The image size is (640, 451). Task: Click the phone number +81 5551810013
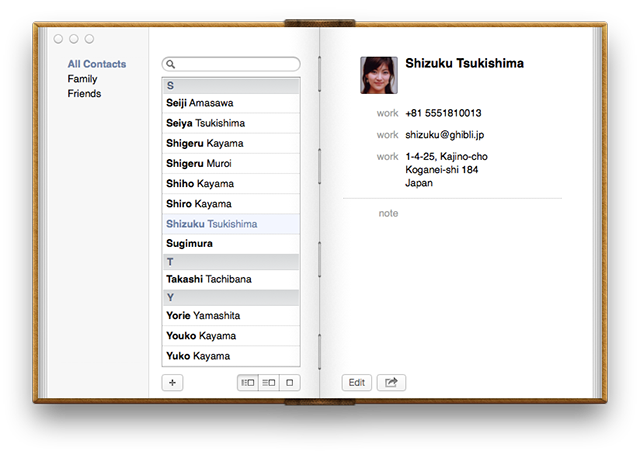click(443, 113)
